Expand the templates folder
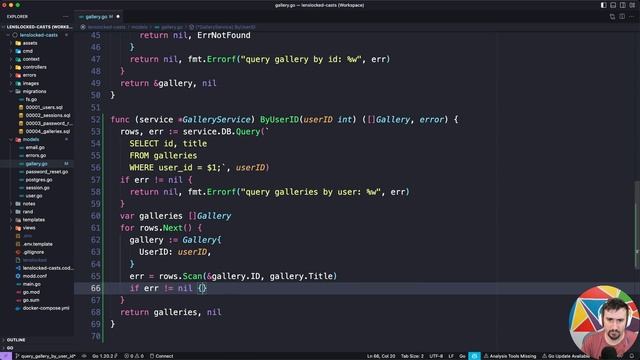This screenshot has width=640, height=360. click(33, 220)
